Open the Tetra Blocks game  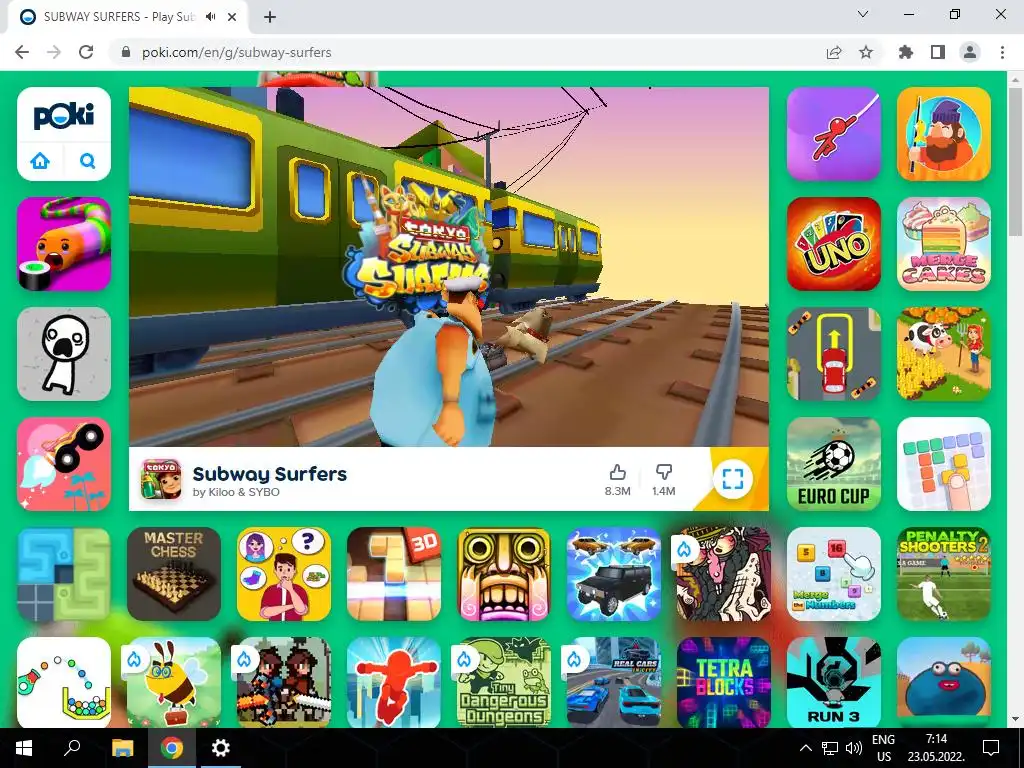pyautogui.click(x=724, y=682)
